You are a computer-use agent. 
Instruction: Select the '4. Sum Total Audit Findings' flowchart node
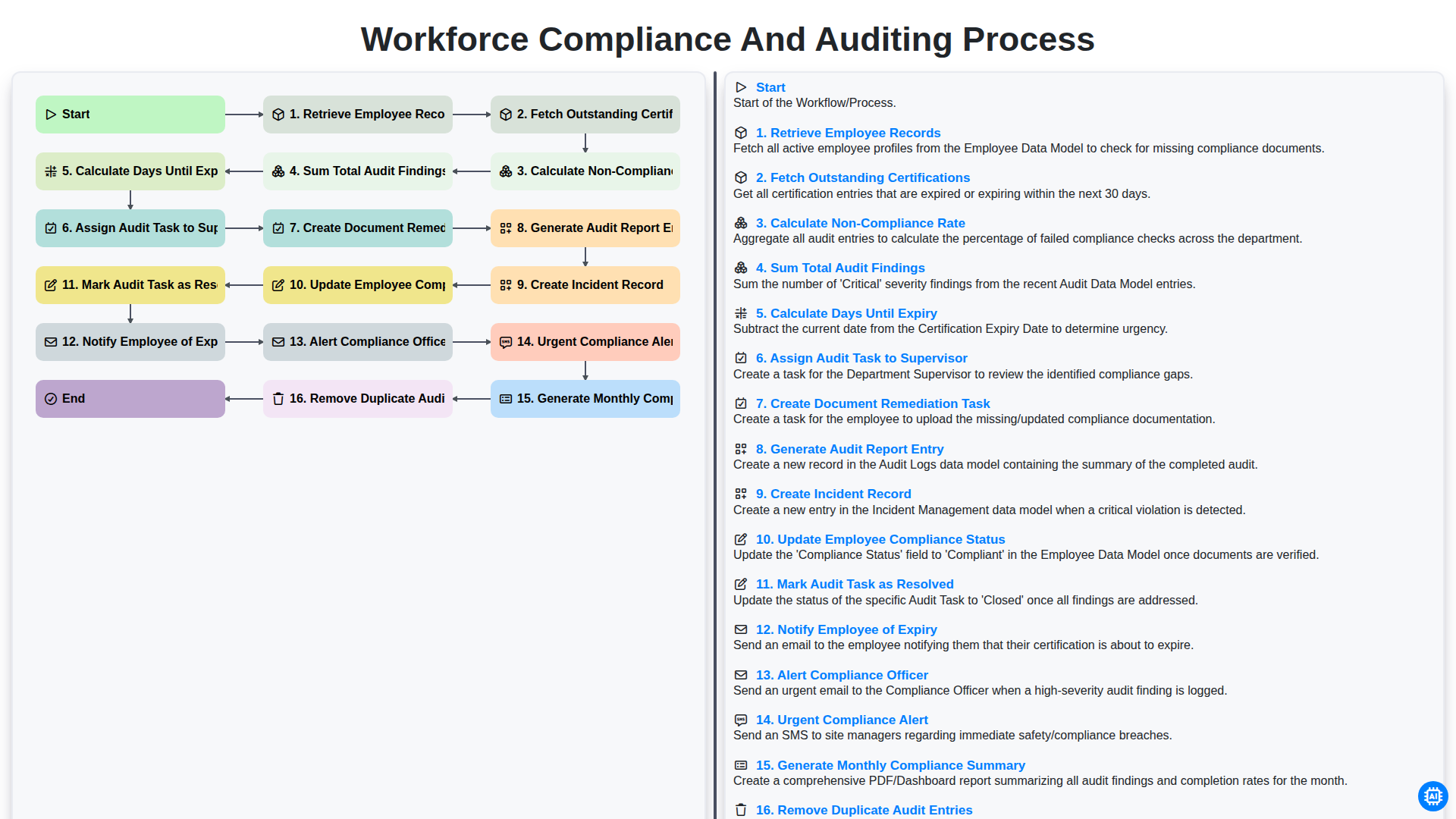coord(358,171)
